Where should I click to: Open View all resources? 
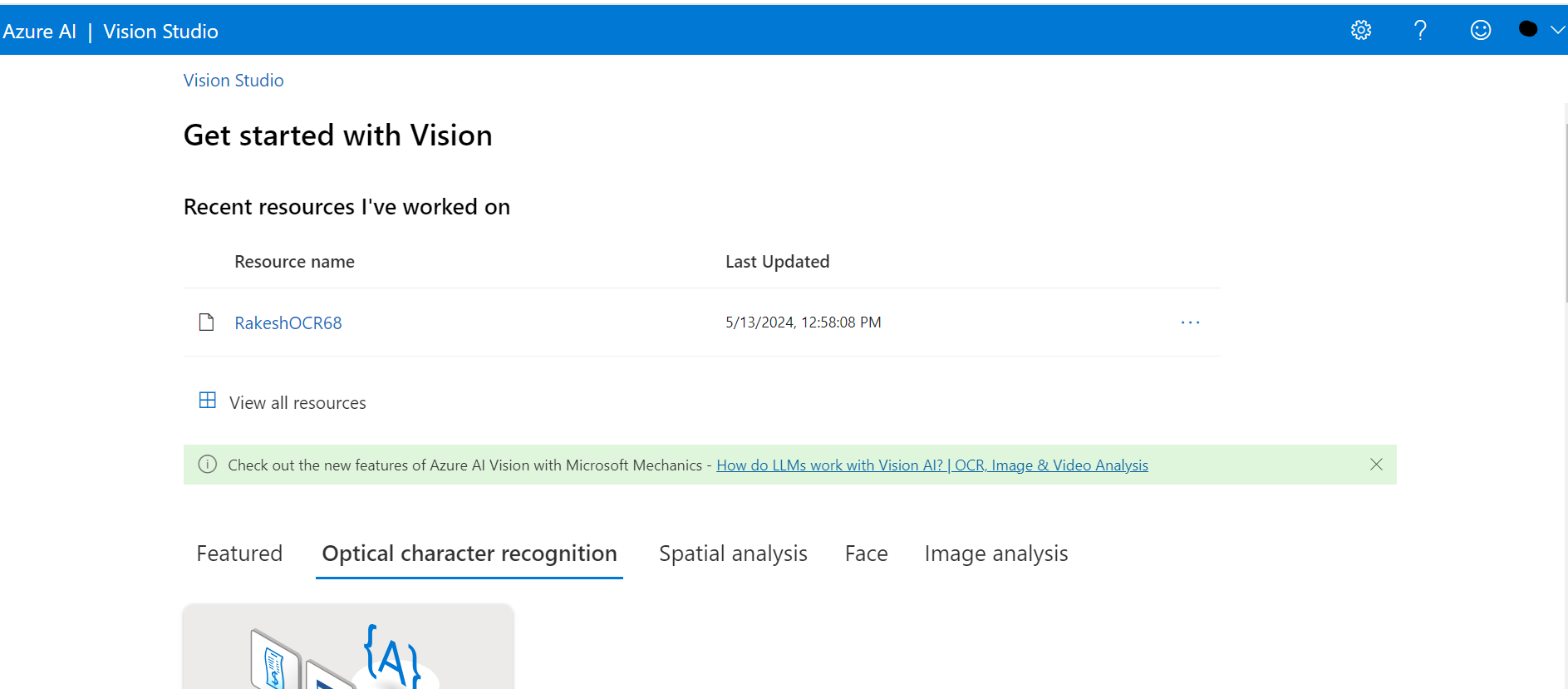tap(297, 403)
